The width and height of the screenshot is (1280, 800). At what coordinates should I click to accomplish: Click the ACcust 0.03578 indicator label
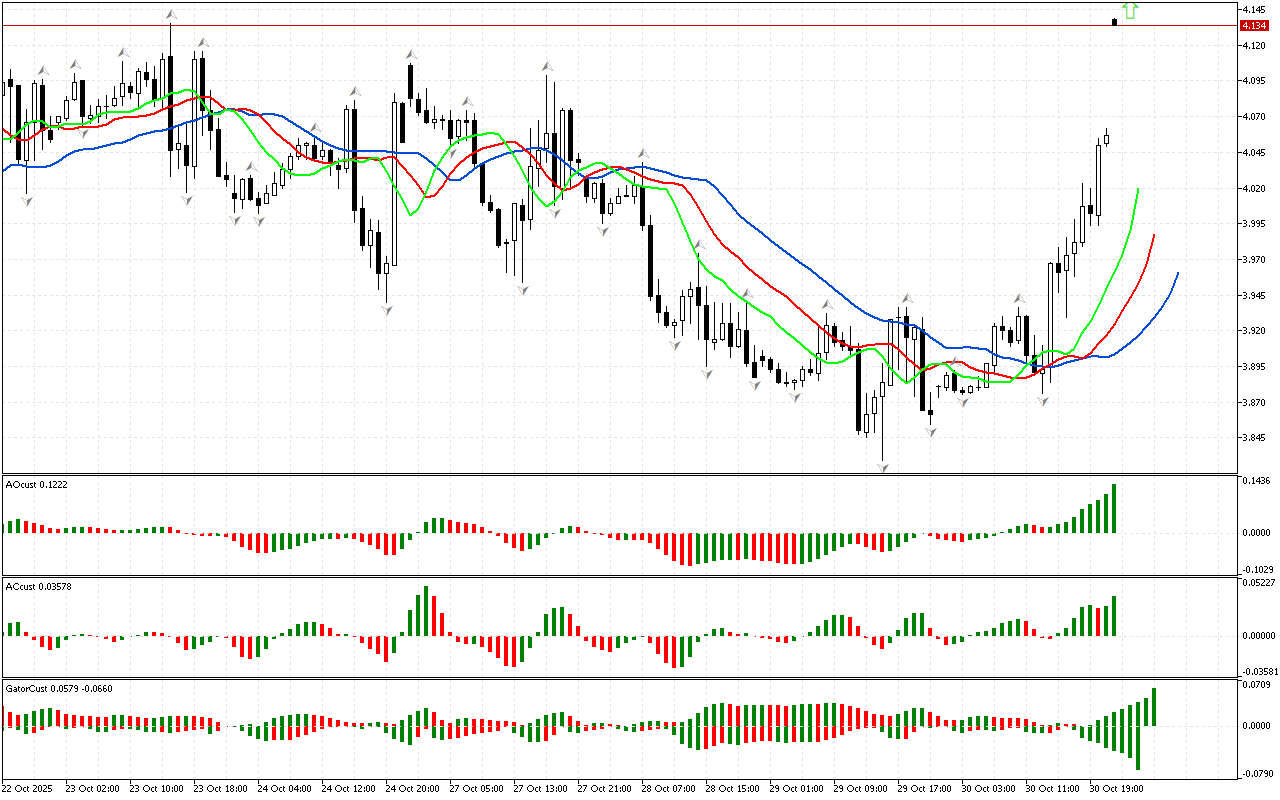click(x=36, y=586)
